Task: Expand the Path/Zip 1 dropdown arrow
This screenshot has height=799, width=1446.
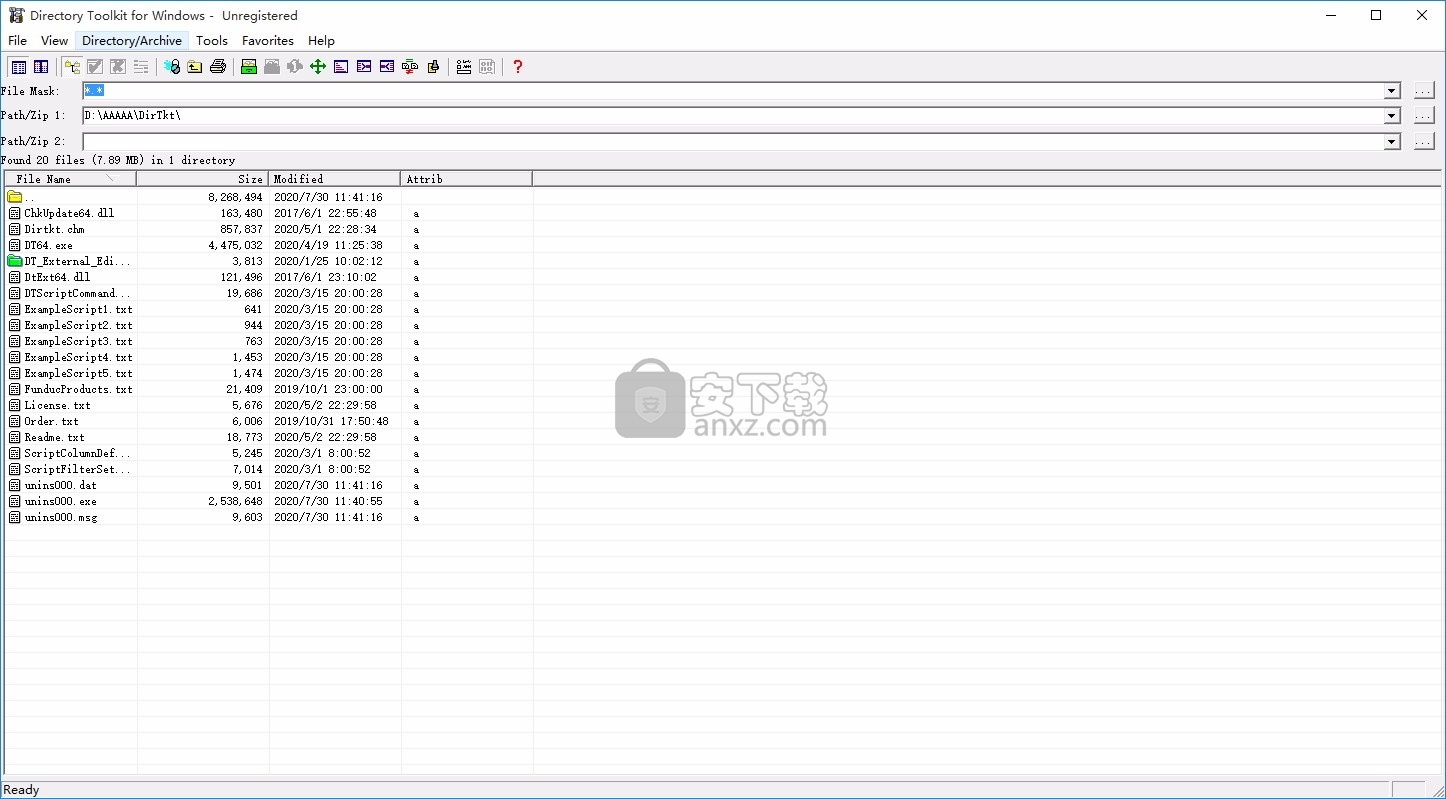Action: [x=1392, y=116]
